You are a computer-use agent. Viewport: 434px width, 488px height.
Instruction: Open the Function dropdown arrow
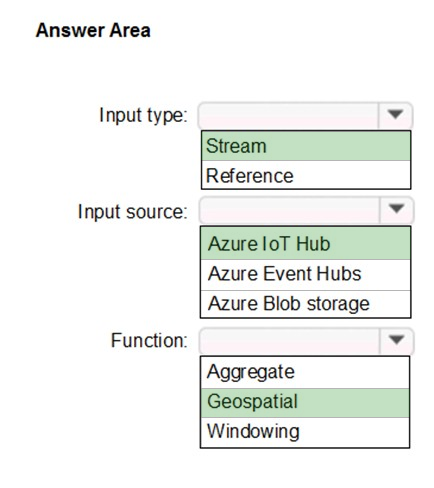(x=396, y=340)
